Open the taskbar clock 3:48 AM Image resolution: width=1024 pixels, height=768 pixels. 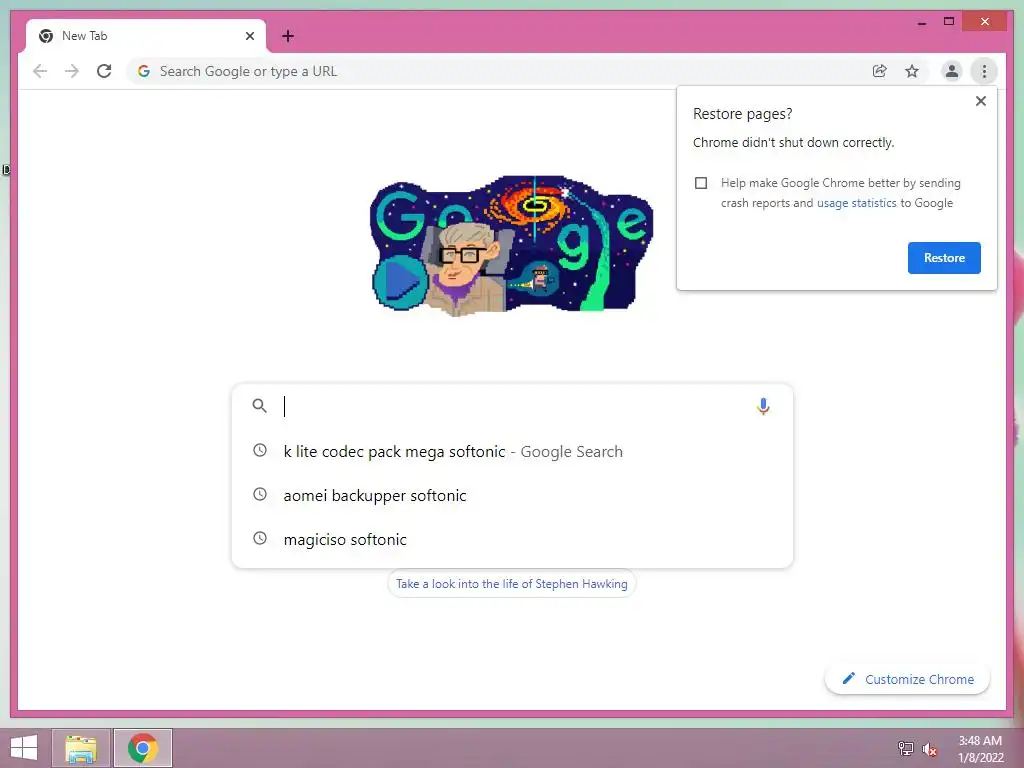[x=980, y=749]
